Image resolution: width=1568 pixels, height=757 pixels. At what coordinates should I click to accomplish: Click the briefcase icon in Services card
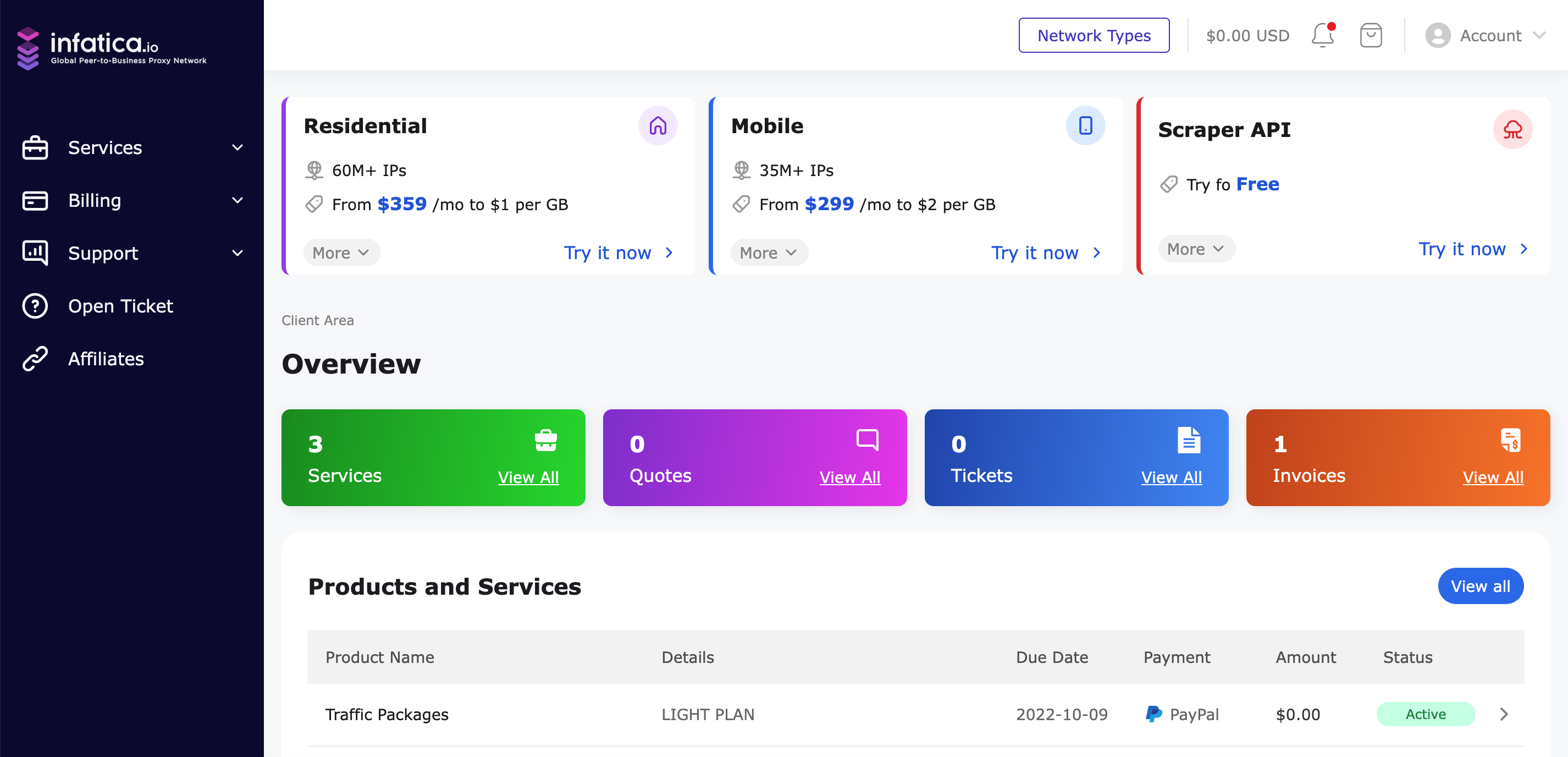coord(545,440)
